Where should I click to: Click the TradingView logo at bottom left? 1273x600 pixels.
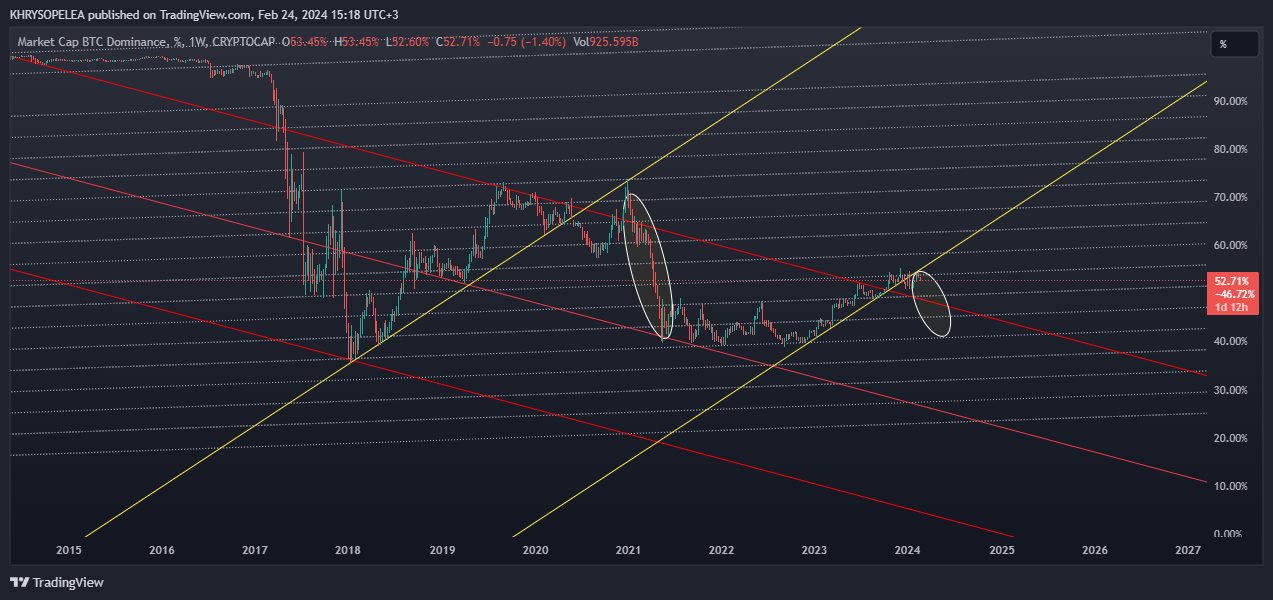pyautogui.click(x=57, y=582)
